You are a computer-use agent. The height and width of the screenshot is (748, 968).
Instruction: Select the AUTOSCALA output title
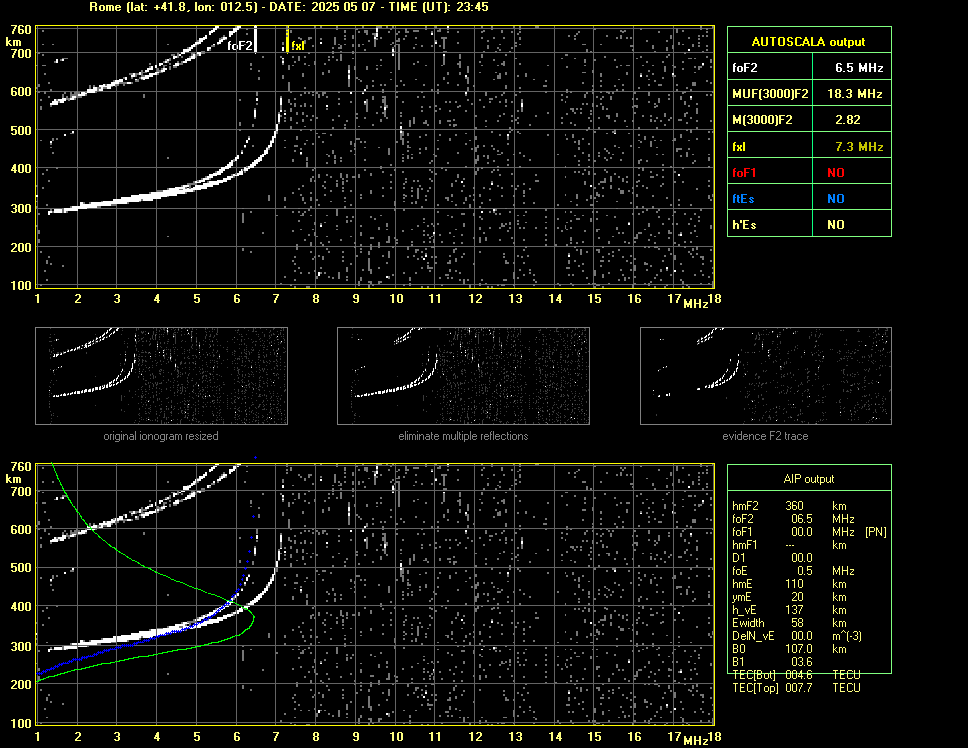(808, 42)
